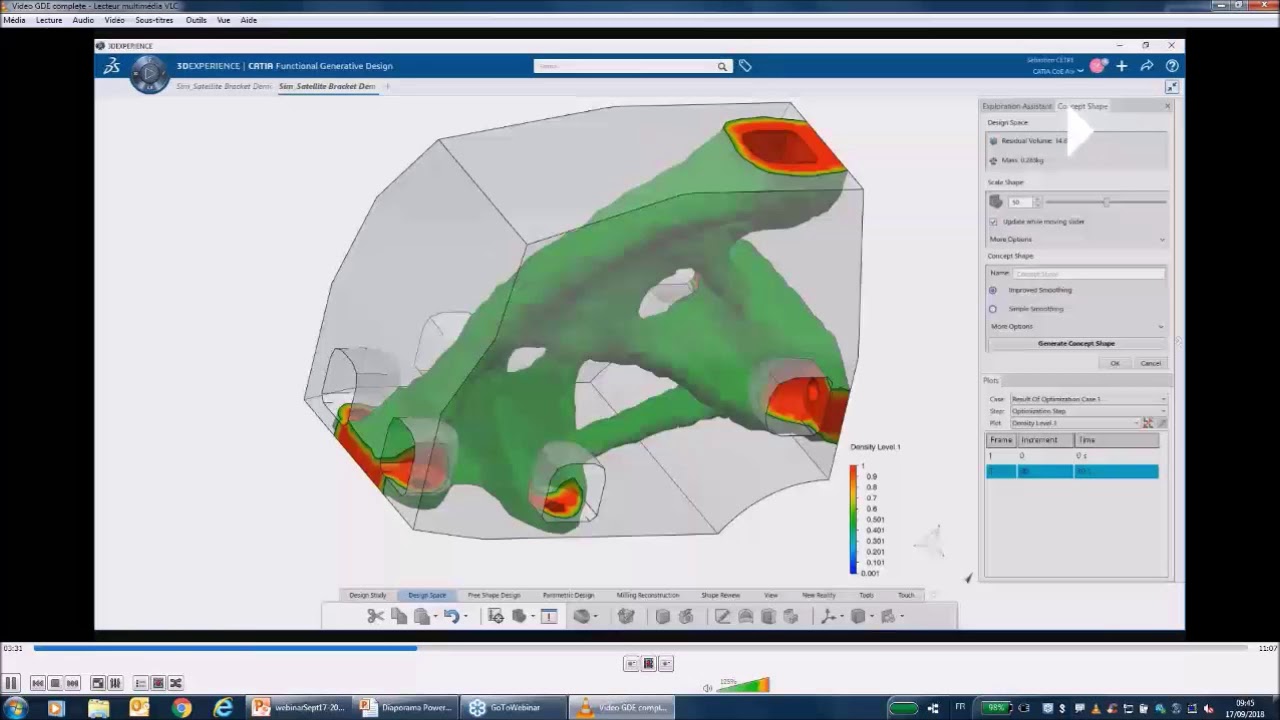Click the VLC random shuffle icon
This screenshot has width=1280, height=720.
pyautogui.click(x=176, y=683)
